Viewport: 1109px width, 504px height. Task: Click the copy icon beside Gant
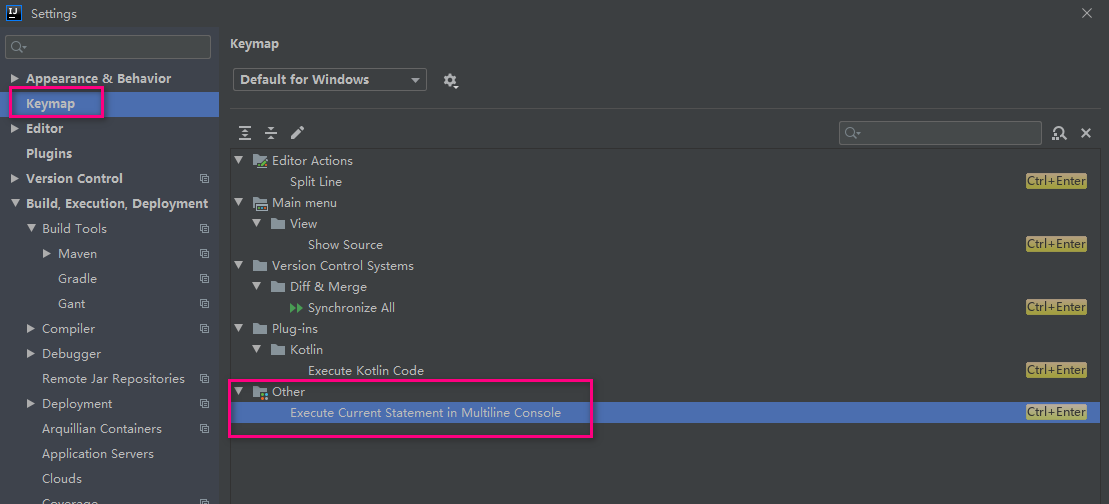point(204,304)
